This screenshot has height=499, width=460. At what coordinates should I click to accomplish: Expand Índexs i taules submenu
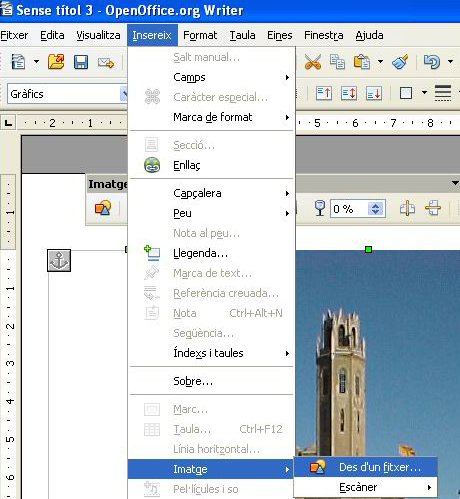211,353
